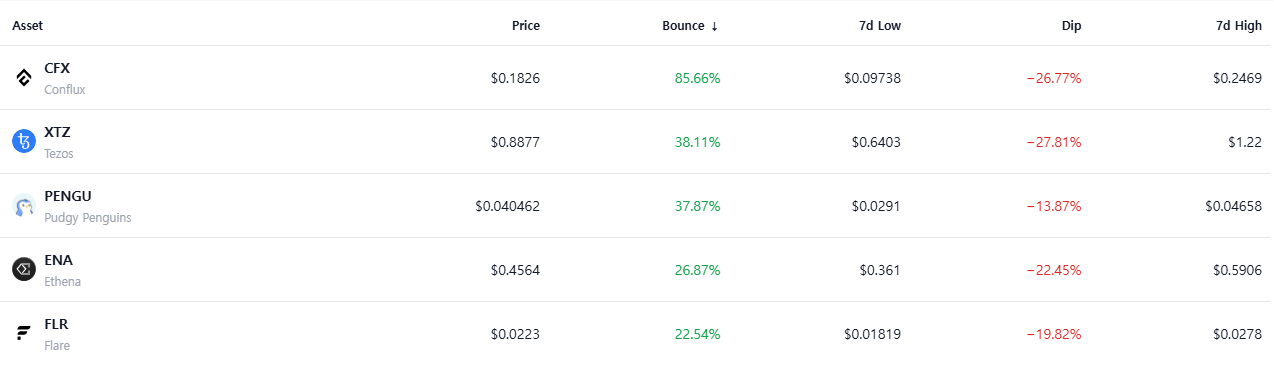
Task: Sort by Asset column header
Action: pyautogui.click(x=27, y=26)
